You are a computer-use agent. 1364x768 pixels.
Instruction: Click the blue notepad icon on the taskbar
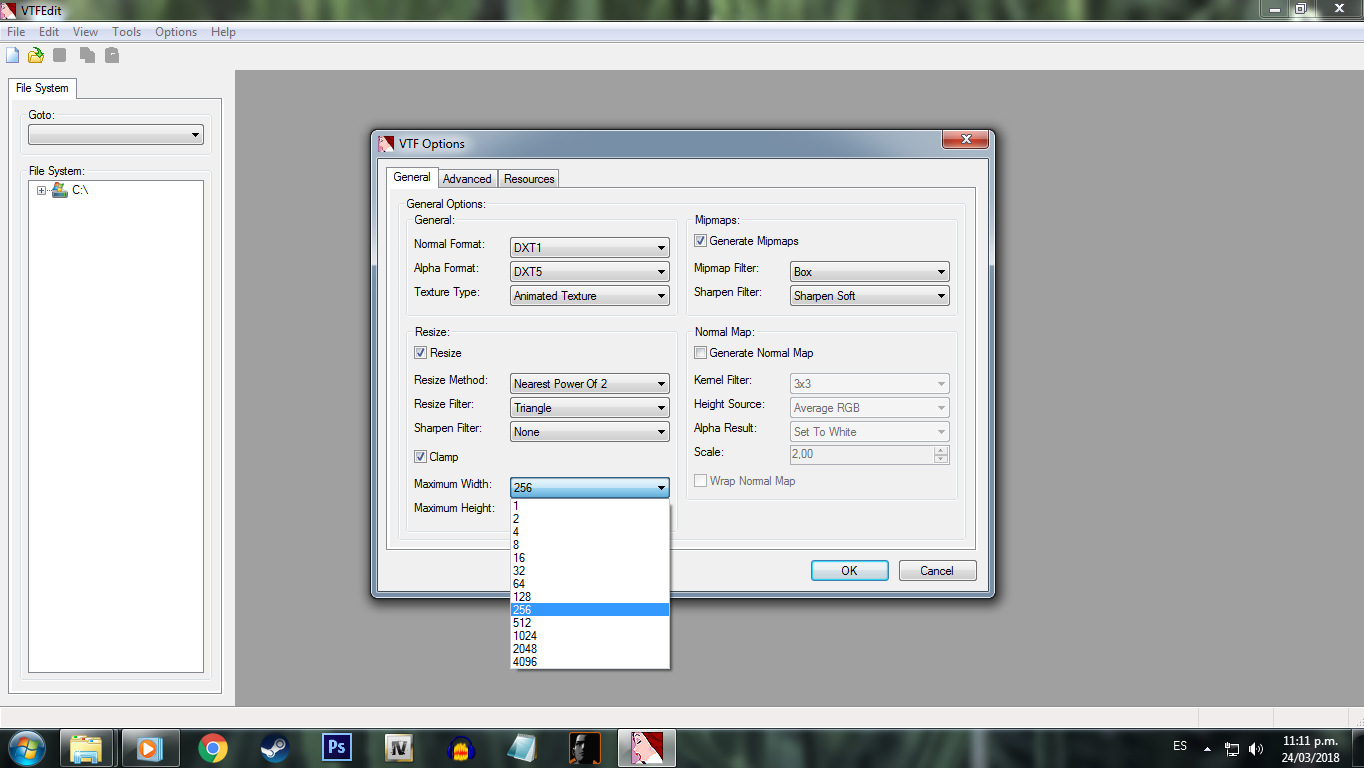click(523, 748)
